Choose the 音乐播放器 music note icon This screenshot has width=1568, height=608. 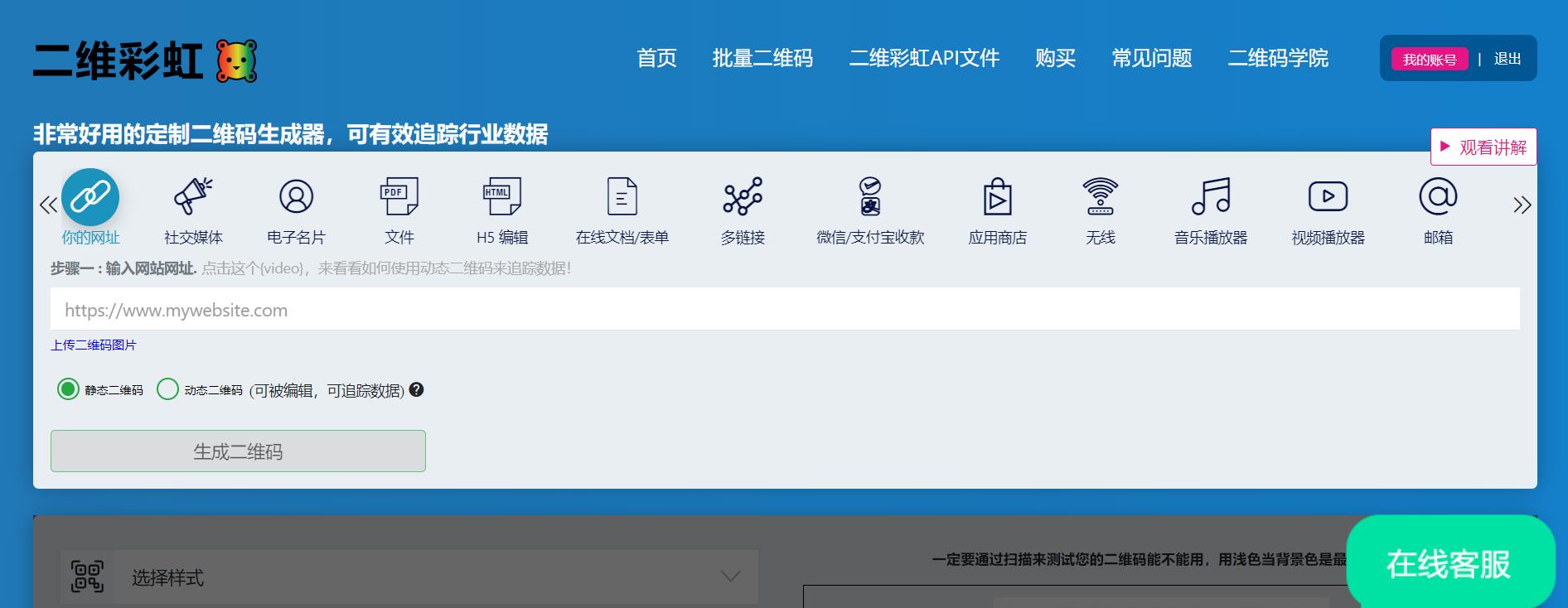(x=1211, y=196)
